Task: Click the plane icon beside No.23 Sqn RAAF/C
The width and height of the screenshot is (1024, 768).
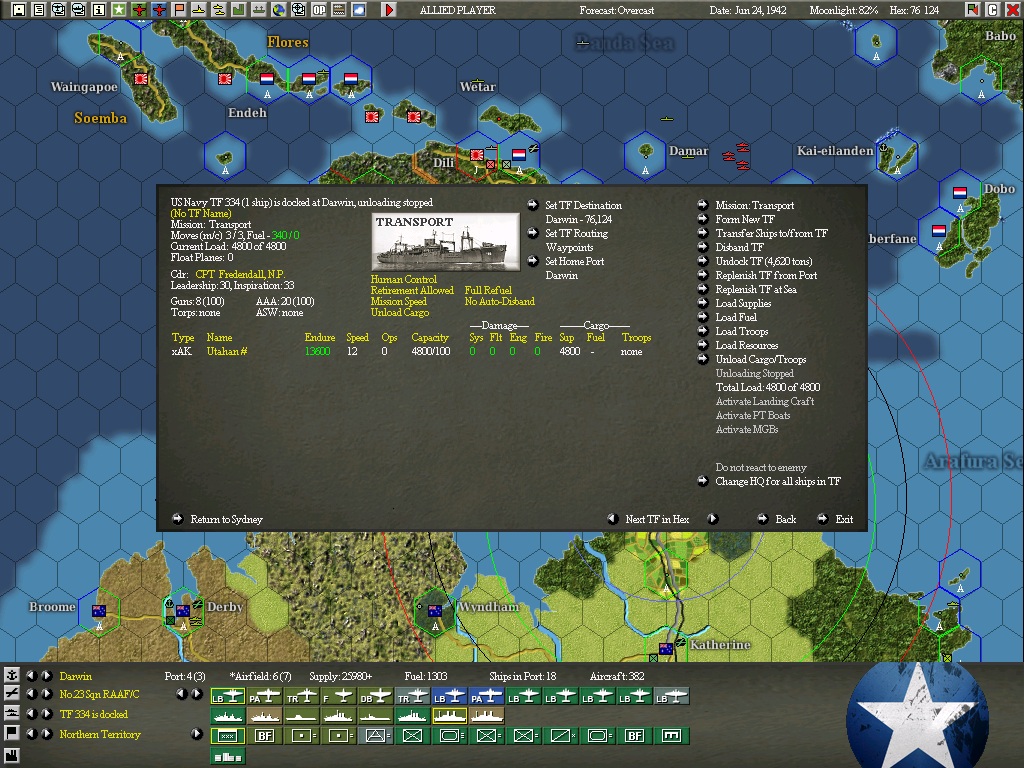Action: click(x=11, y=694)
